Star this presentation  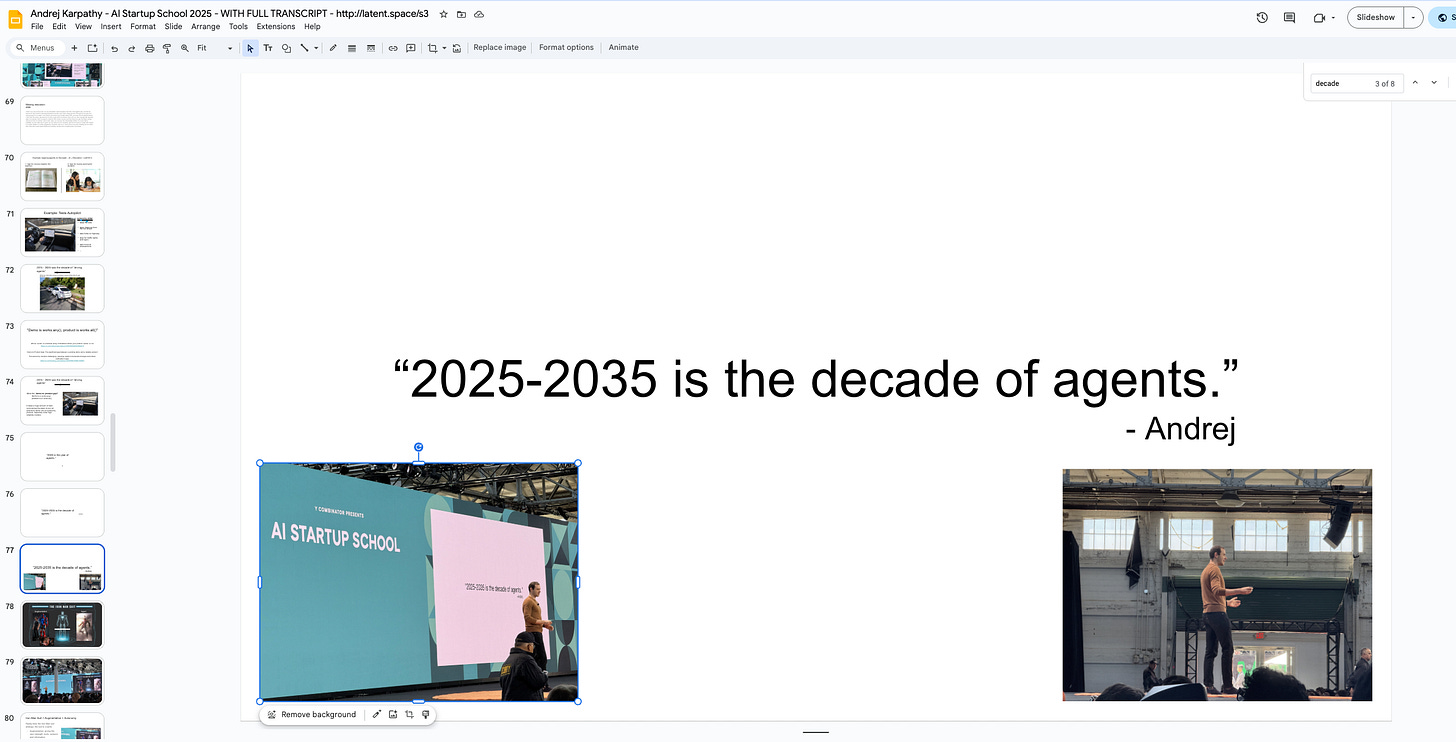[444, 14]
